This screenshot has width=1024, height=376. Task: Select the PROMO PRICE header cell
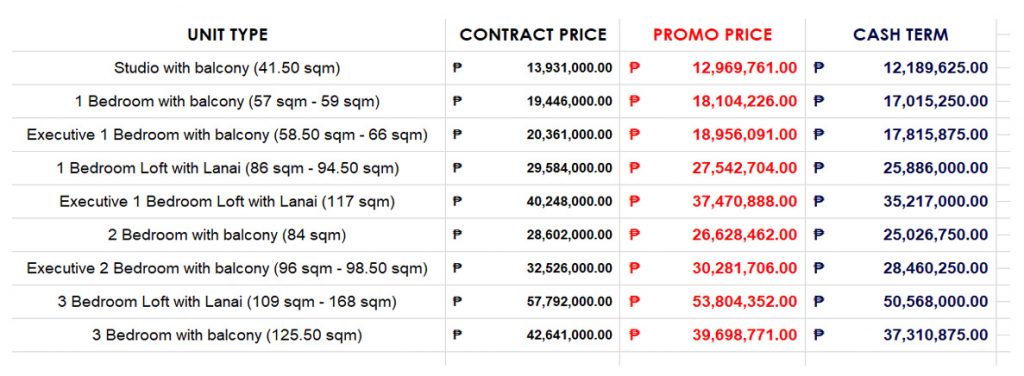pos(712,35)
